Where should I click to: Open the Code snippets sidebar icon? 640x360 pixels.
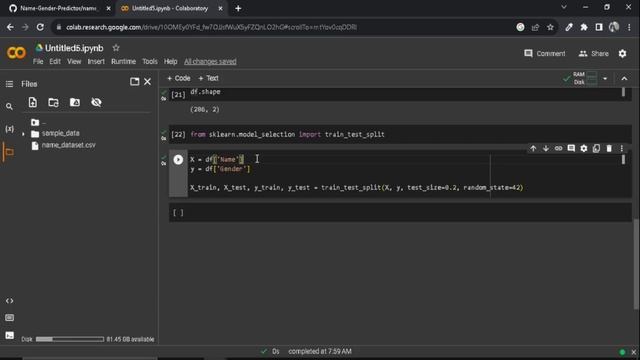[9, 301]
